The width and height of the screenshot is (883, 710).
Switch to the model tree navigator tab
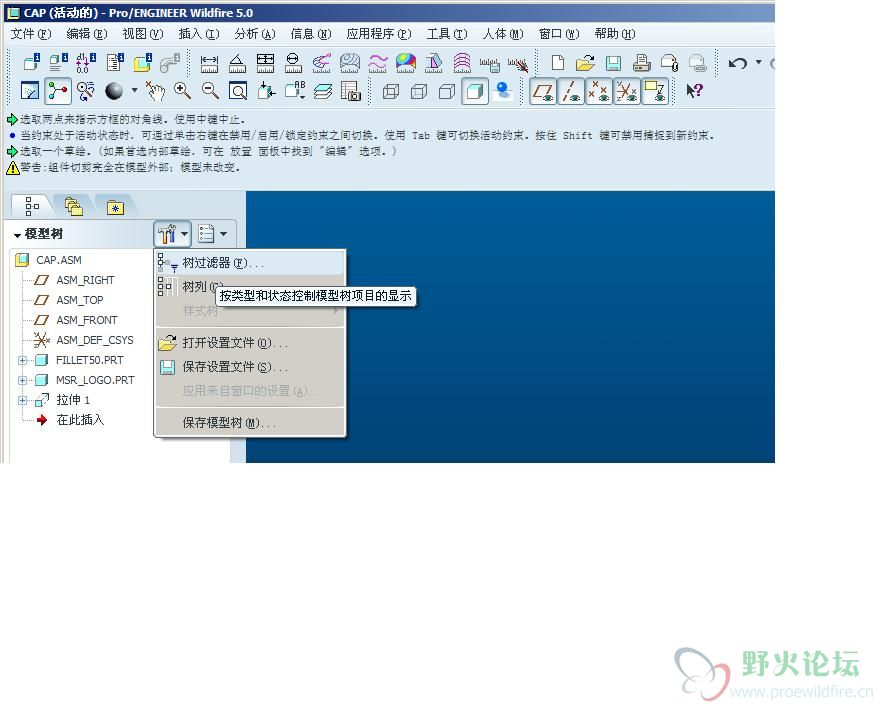(32, 206)
